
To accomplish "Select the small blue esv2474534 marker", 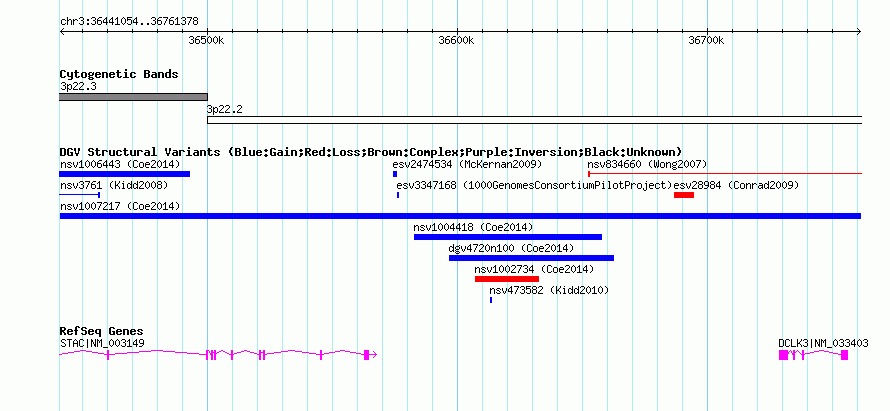I will 395,174.
